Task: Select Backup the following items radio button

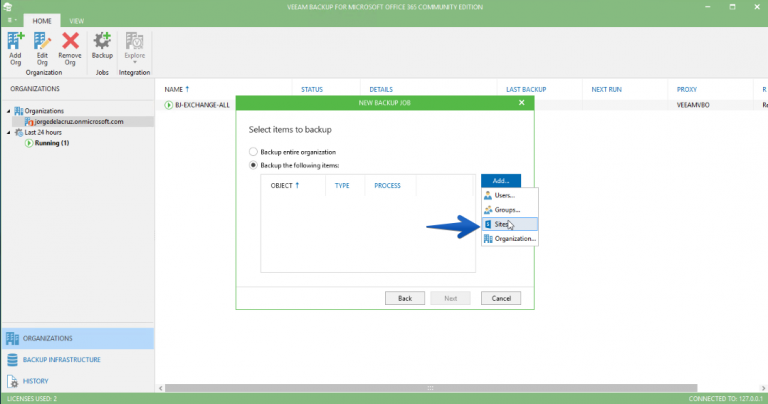Action: (253, 165)
